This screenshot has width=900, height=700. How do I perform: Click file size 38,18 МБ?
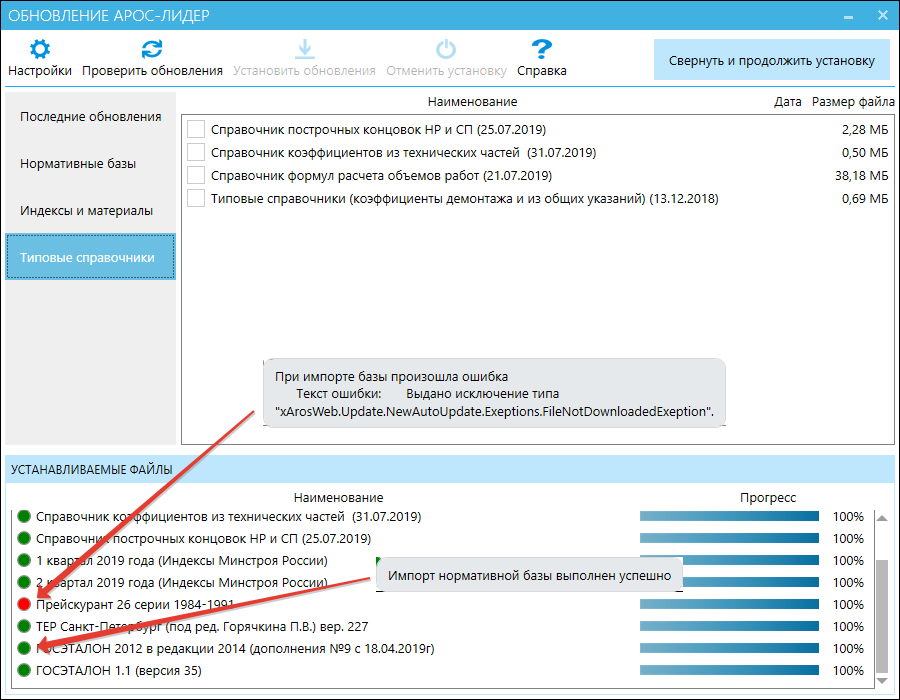(x=862, y=176)
